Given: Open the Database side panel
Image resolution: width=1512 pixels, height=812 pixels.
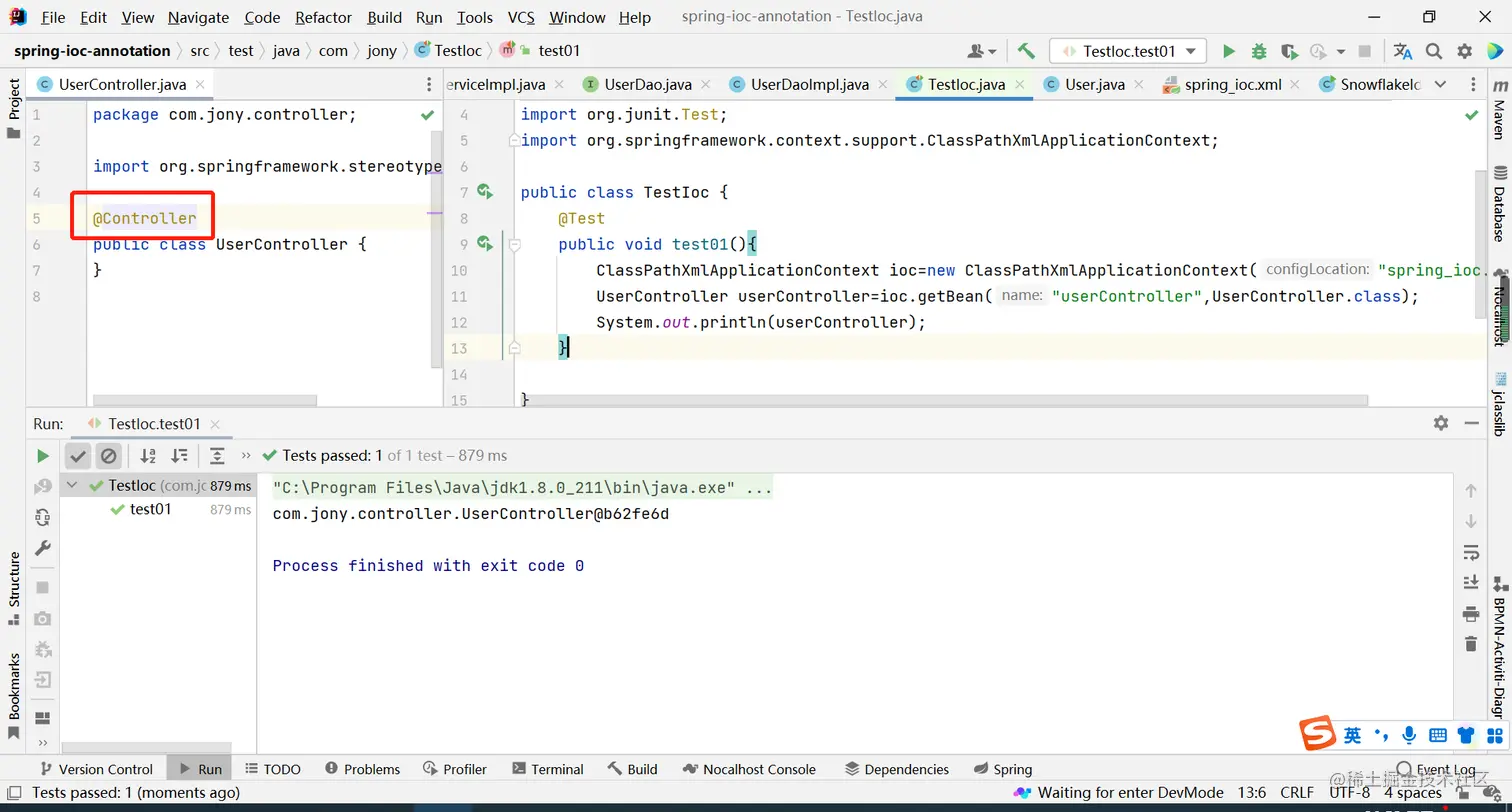Looking at the screenshot, I should pos(1499,205).
